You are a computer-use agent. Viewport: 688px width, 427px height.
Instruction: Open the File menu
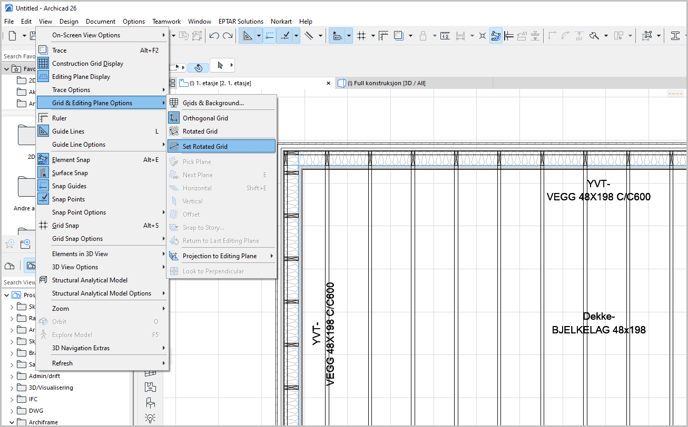(x=9, y=21)
